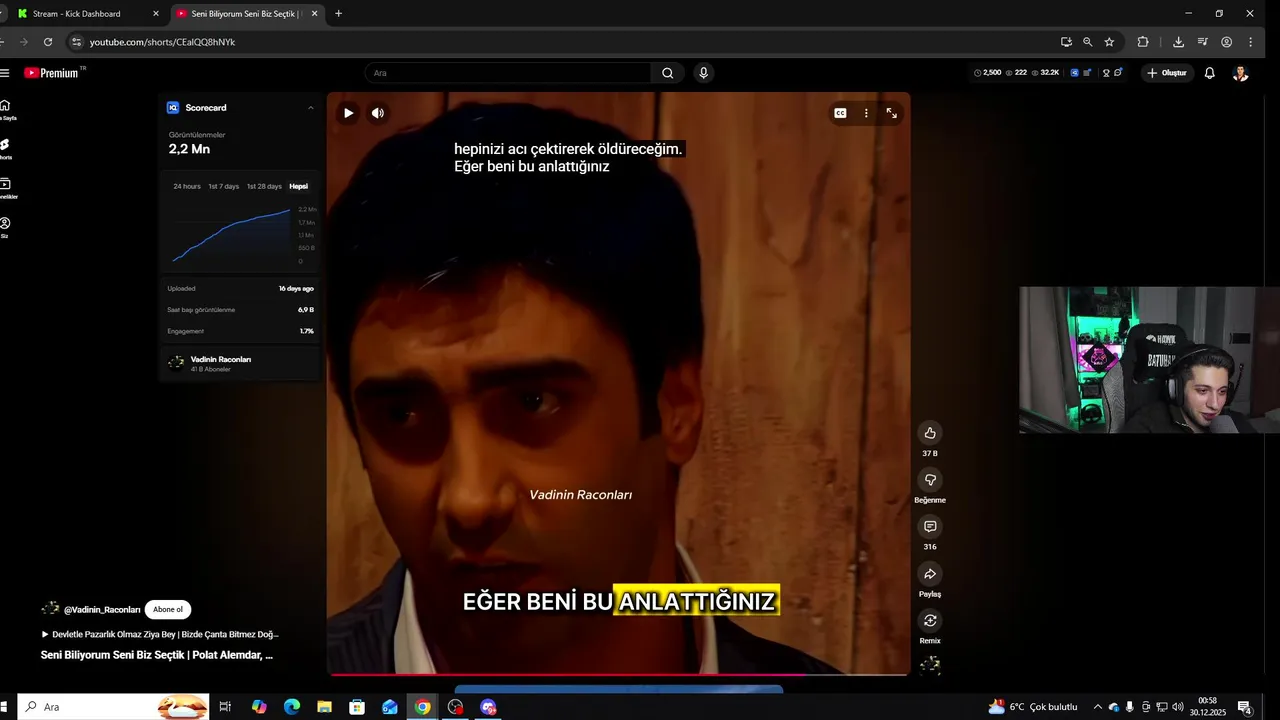The width and height of the screenshot is (1280, 720).
Task: Open the comments panel showing 316
Action: tap(930, 527)
